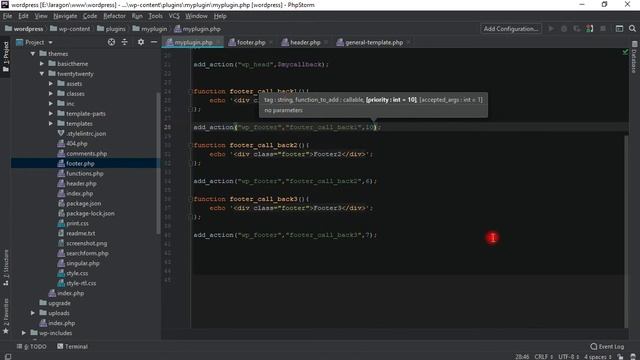Image resolution: width=640 pixels, height=360 pixels.
Task: Toggle the Project side tab
Action: [x=6, y=56]
